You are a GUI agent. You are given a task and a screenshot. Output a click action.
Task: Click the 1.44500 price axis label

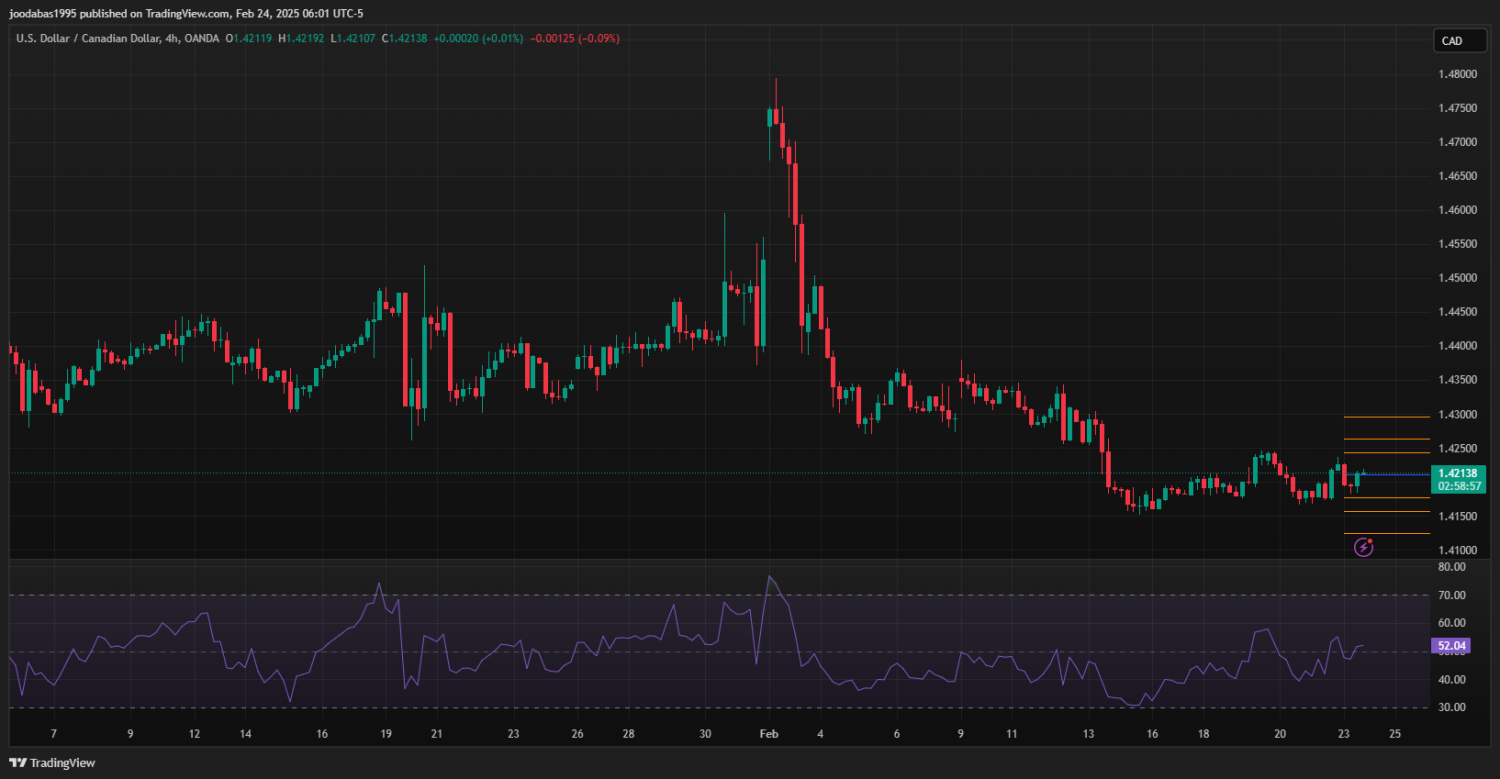tap(1458, 312)
